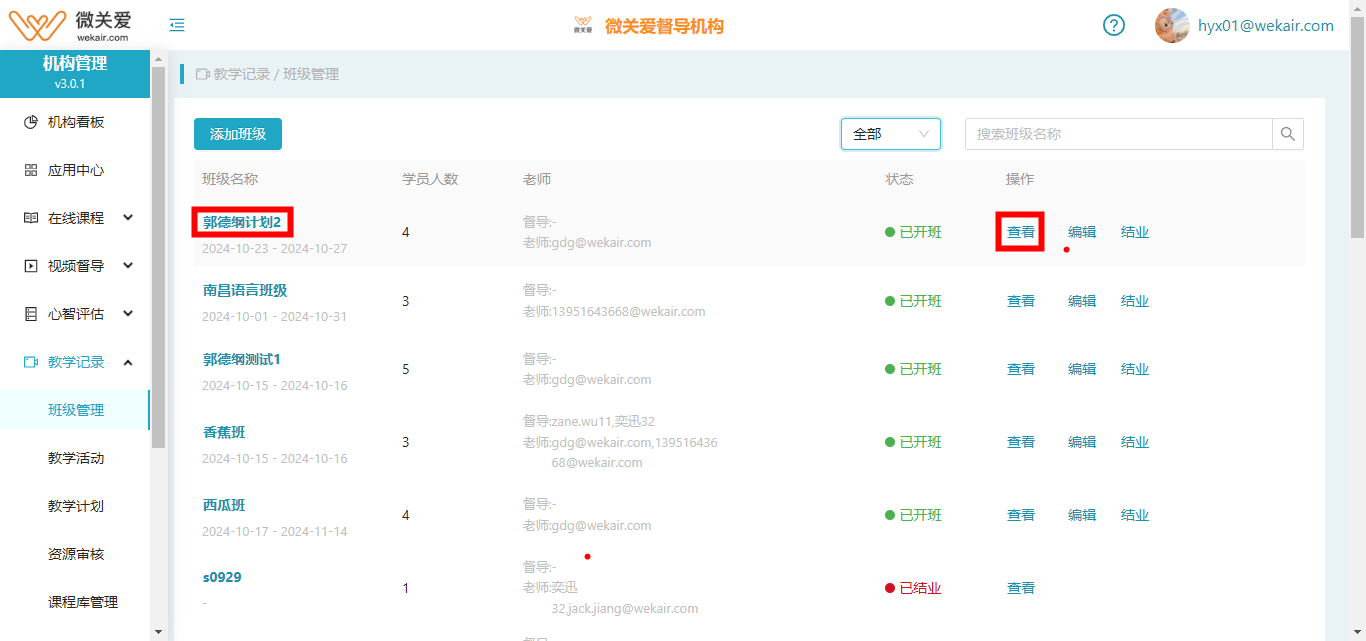
Task: Click the user avatar picture
Action: [x=1172, y=25]
